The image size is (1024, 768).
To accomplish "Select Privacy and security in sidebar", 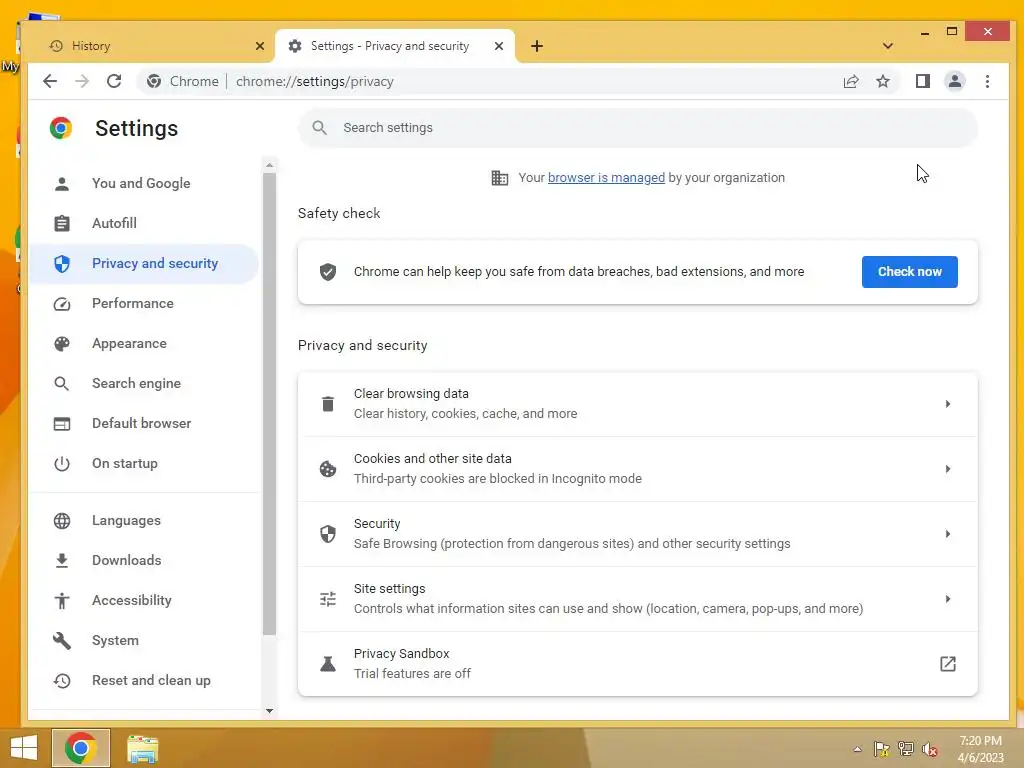I will (x=144, y=263).
